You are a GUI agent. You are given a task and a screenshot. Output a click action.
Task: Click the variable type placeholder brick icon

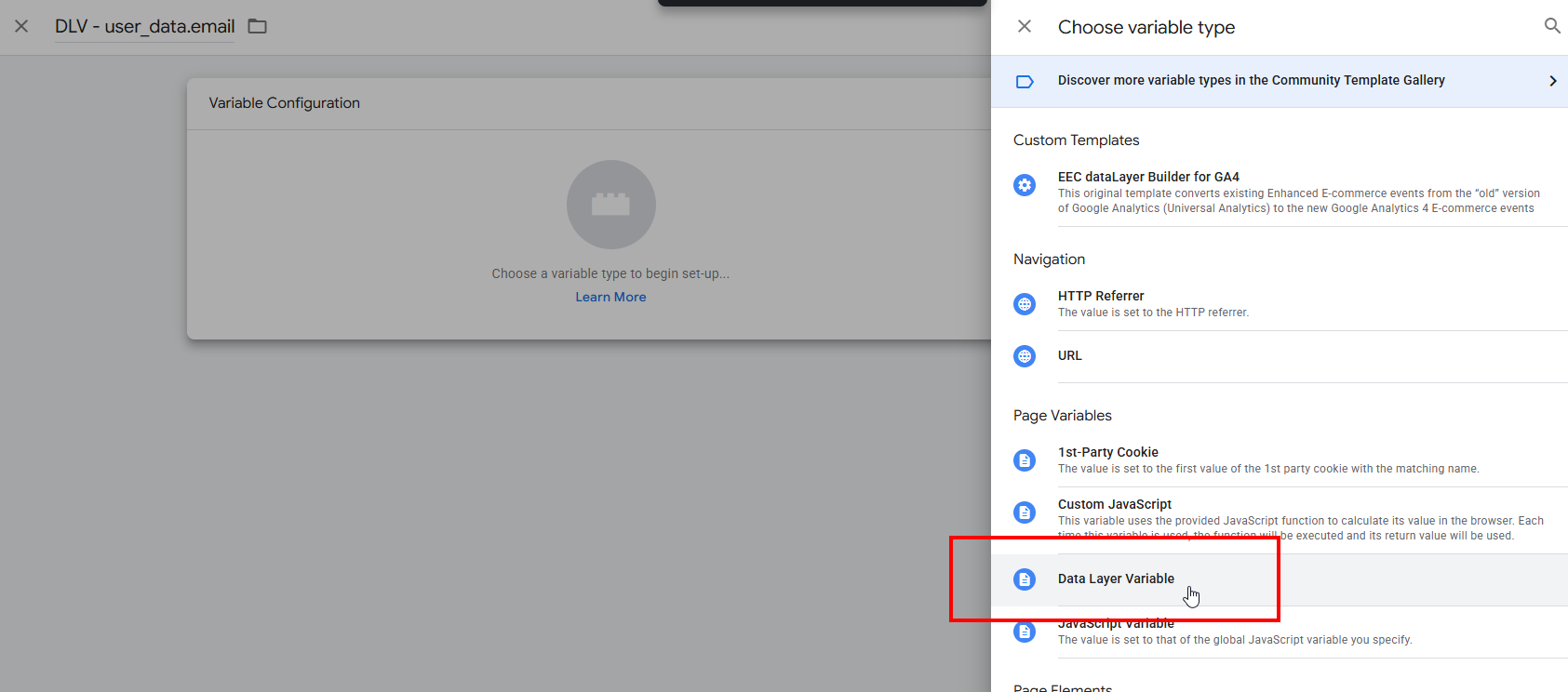click(x=610, y=205)
